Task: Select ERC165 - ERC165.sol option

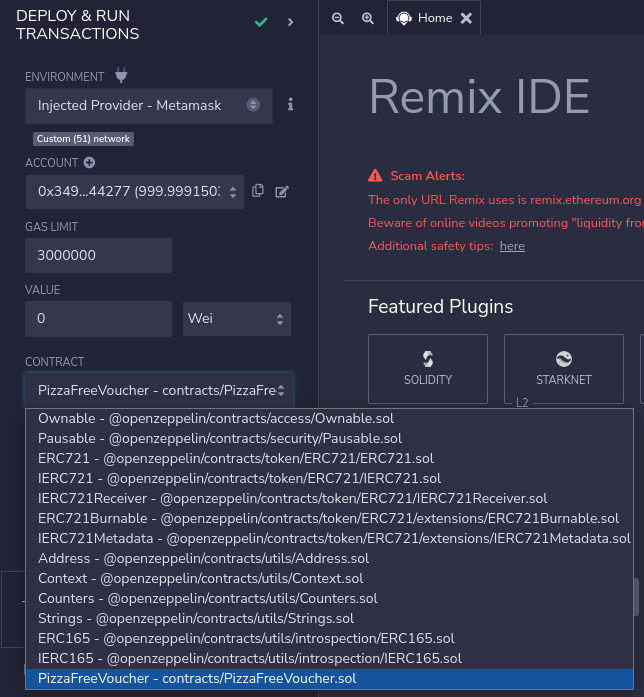Action: pyautogui.click(x=329, y=638)
